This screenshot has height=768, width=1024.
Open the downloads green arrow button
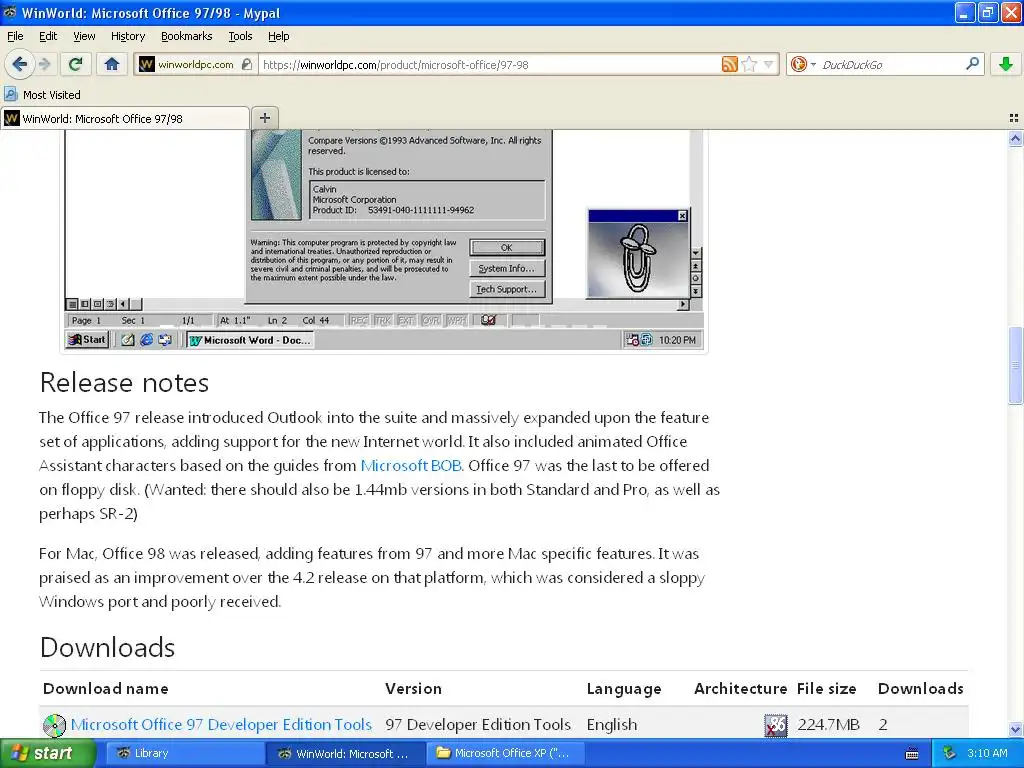[1006, 64]
